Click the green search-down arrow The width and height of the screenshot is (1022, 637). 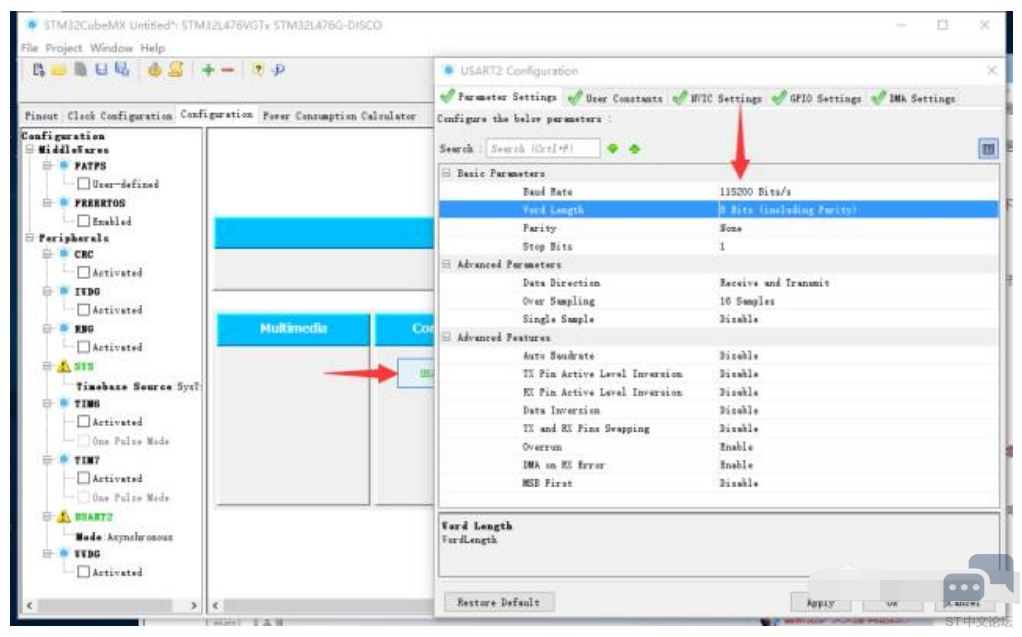[613, 149]
